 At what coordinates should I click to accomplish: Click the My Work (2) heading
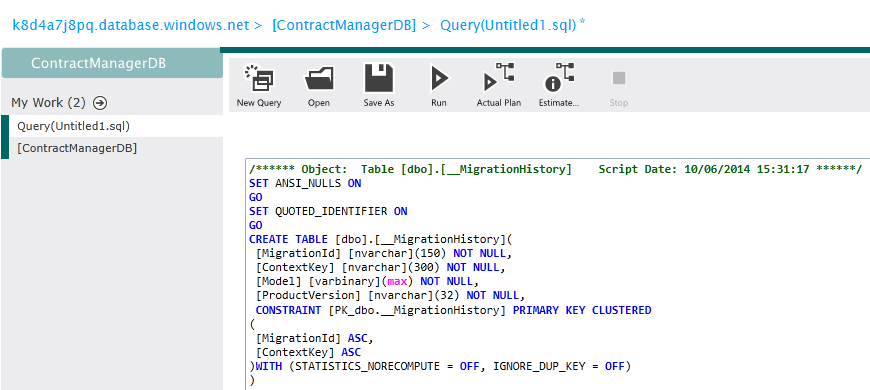[x=49, y=103]
